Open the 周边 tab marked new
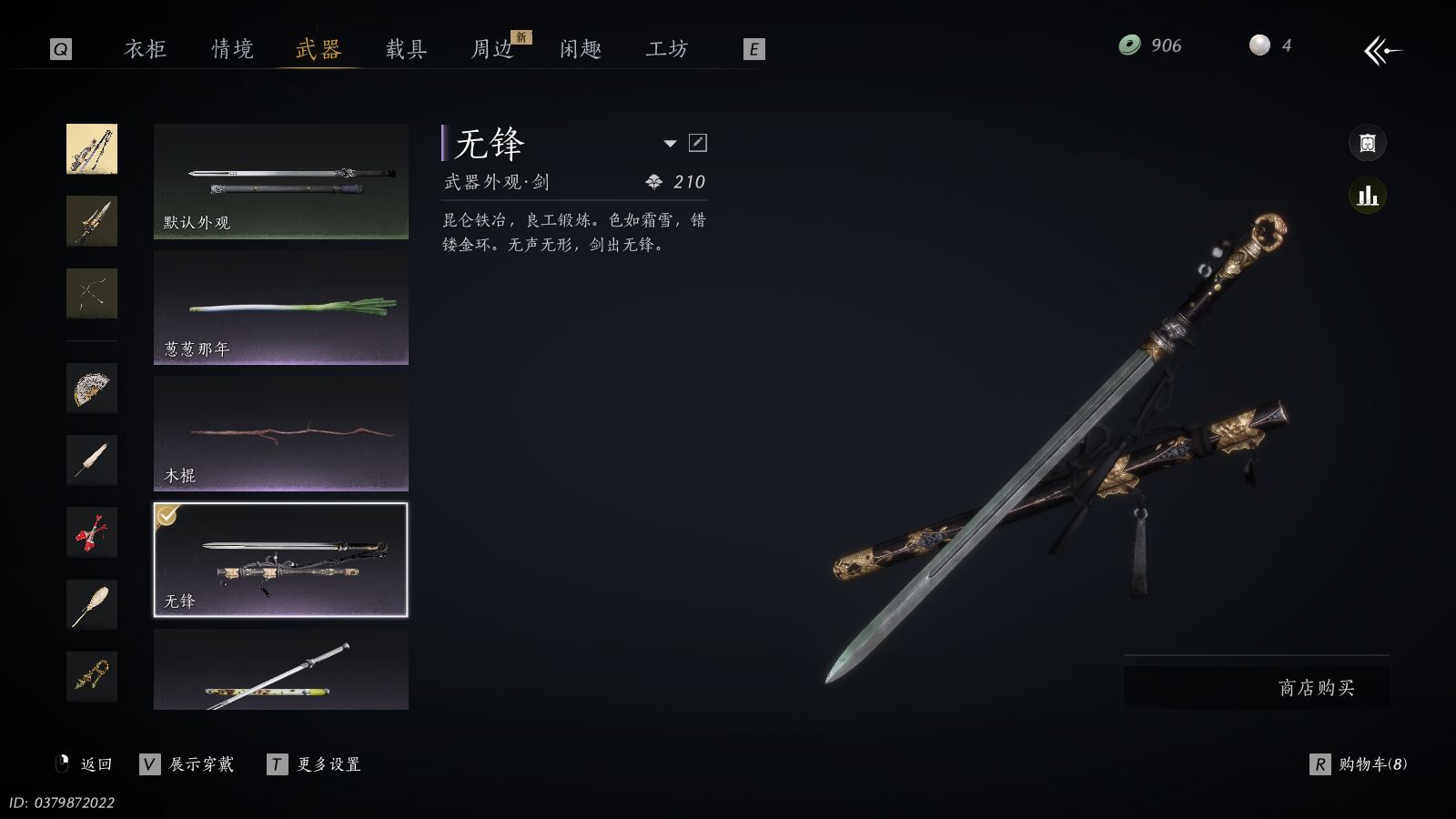This screenshot has height=819, width=1456. [493, 49]
